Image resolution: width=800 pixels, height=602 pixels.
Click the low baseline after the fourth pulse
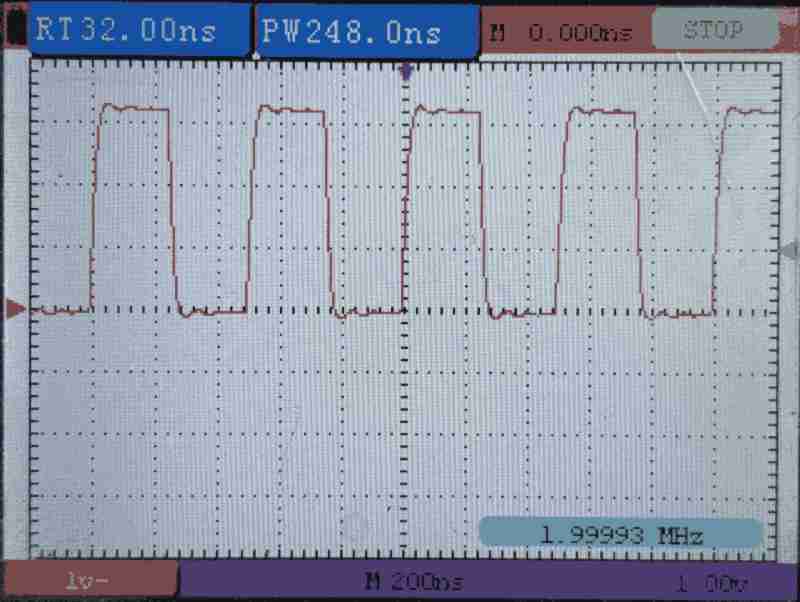680,314
